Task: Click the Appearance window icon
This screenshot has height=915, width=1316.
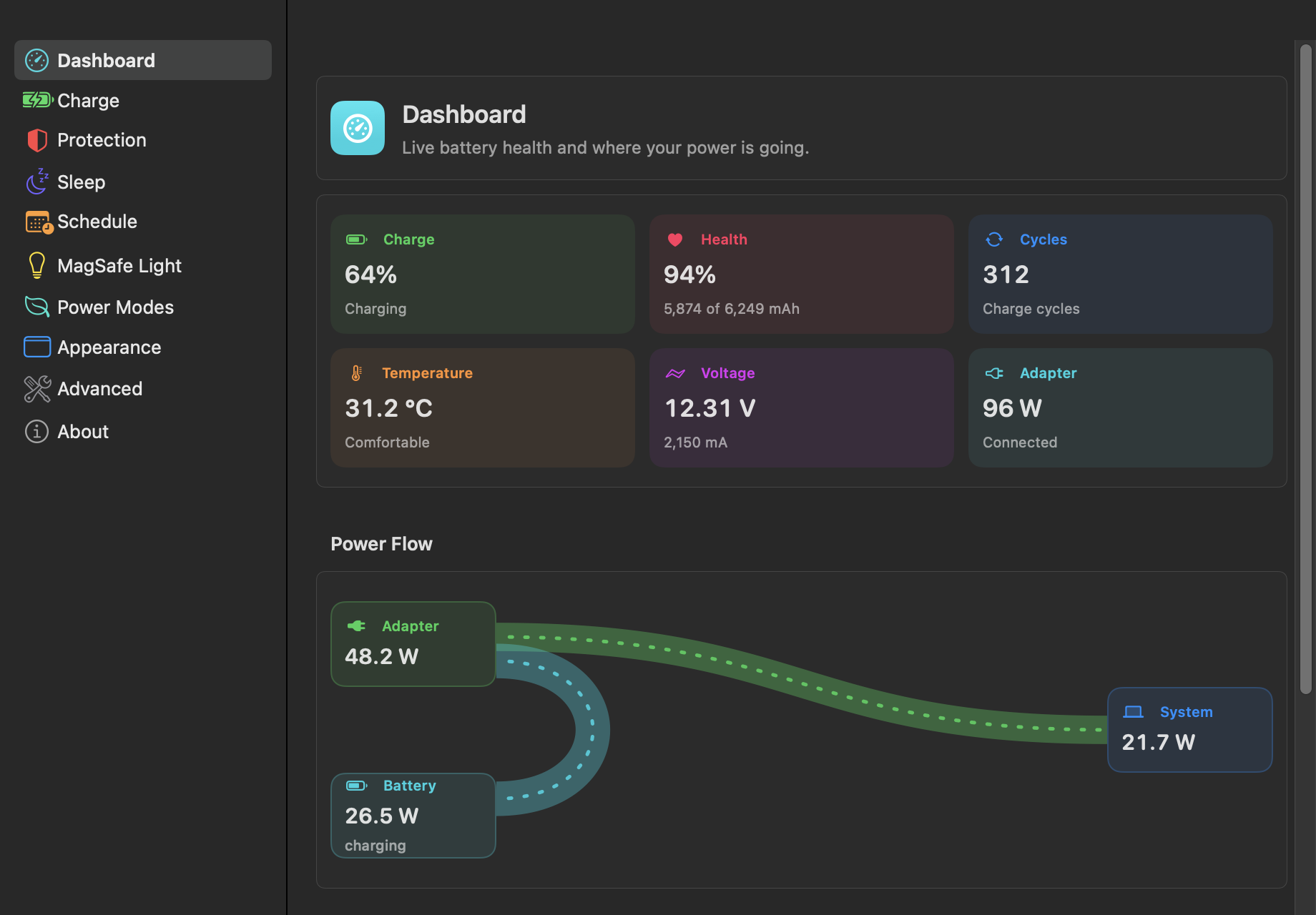Action: point(37,347)
